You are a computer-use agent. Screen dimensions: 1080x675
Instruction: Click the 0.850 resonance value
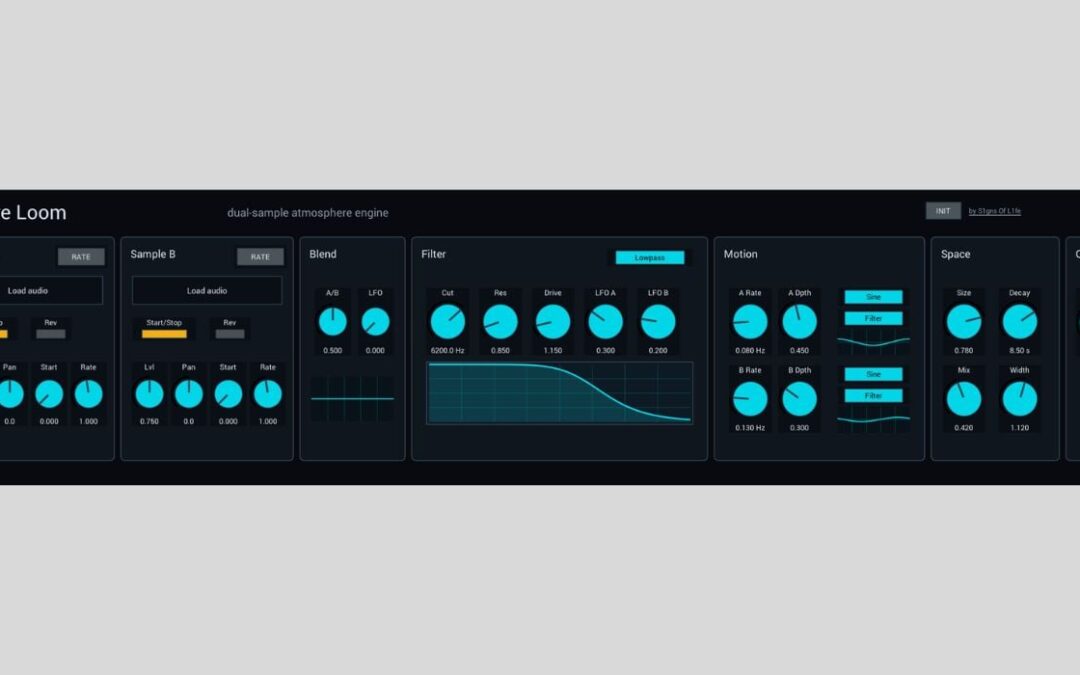coord(500,351)
